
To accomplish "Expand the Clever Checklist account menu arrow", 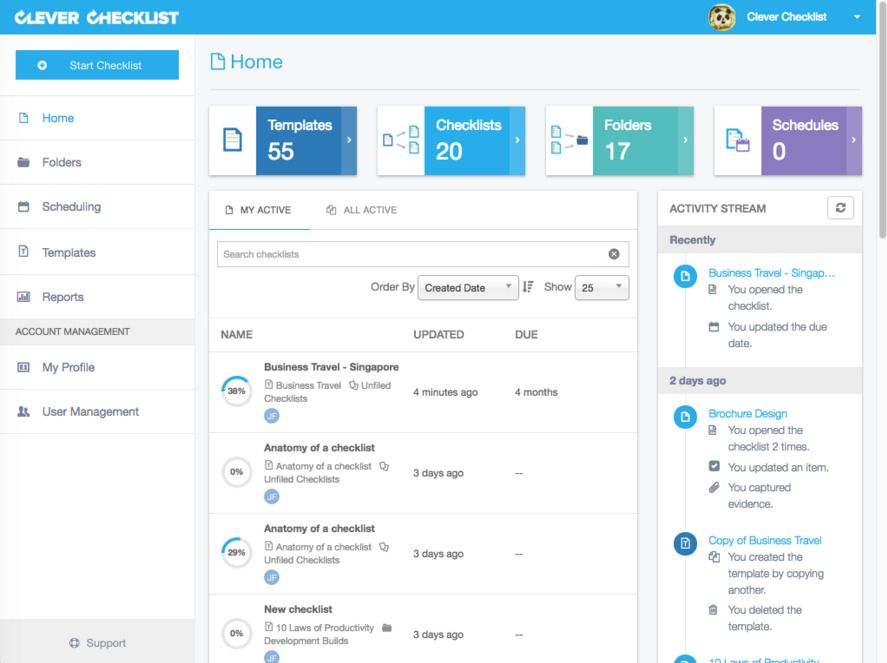I will (x=857, y=17).
